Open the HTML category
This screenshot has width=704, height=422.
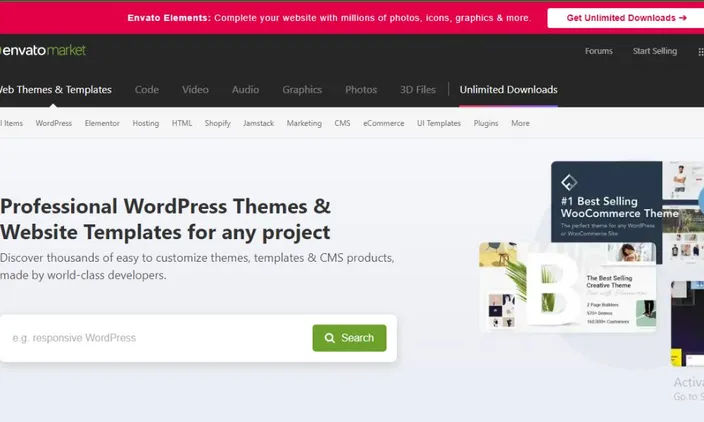[x=182, y=123]
